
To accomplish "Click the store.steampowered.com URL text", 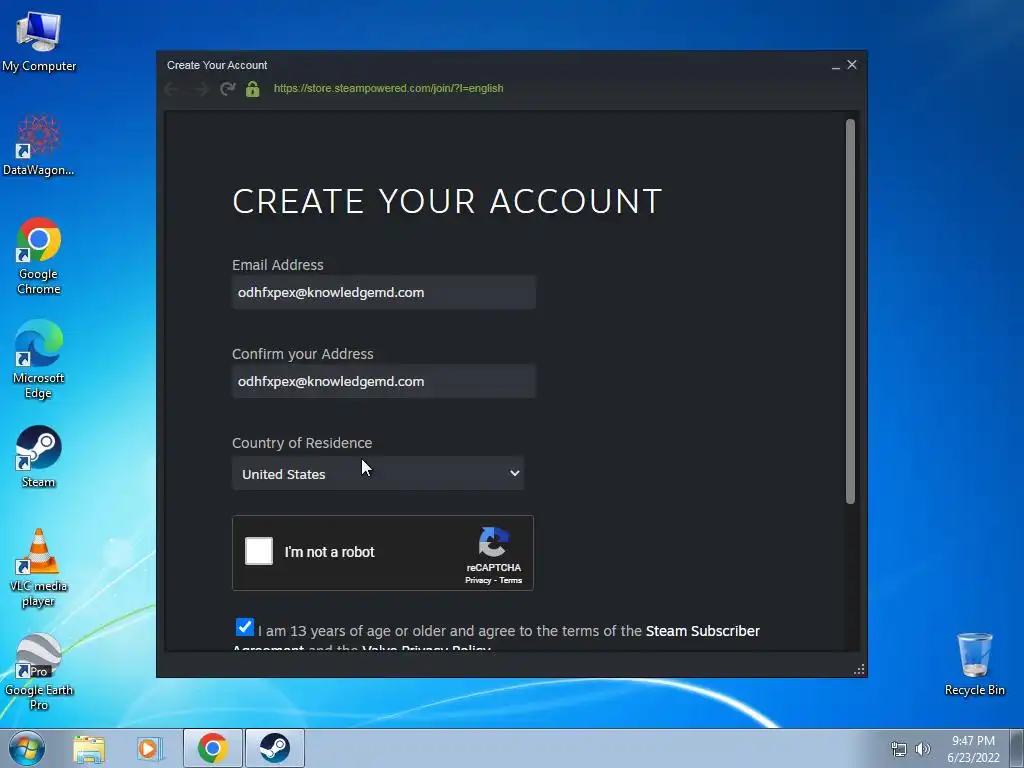I will coord(389,88).
